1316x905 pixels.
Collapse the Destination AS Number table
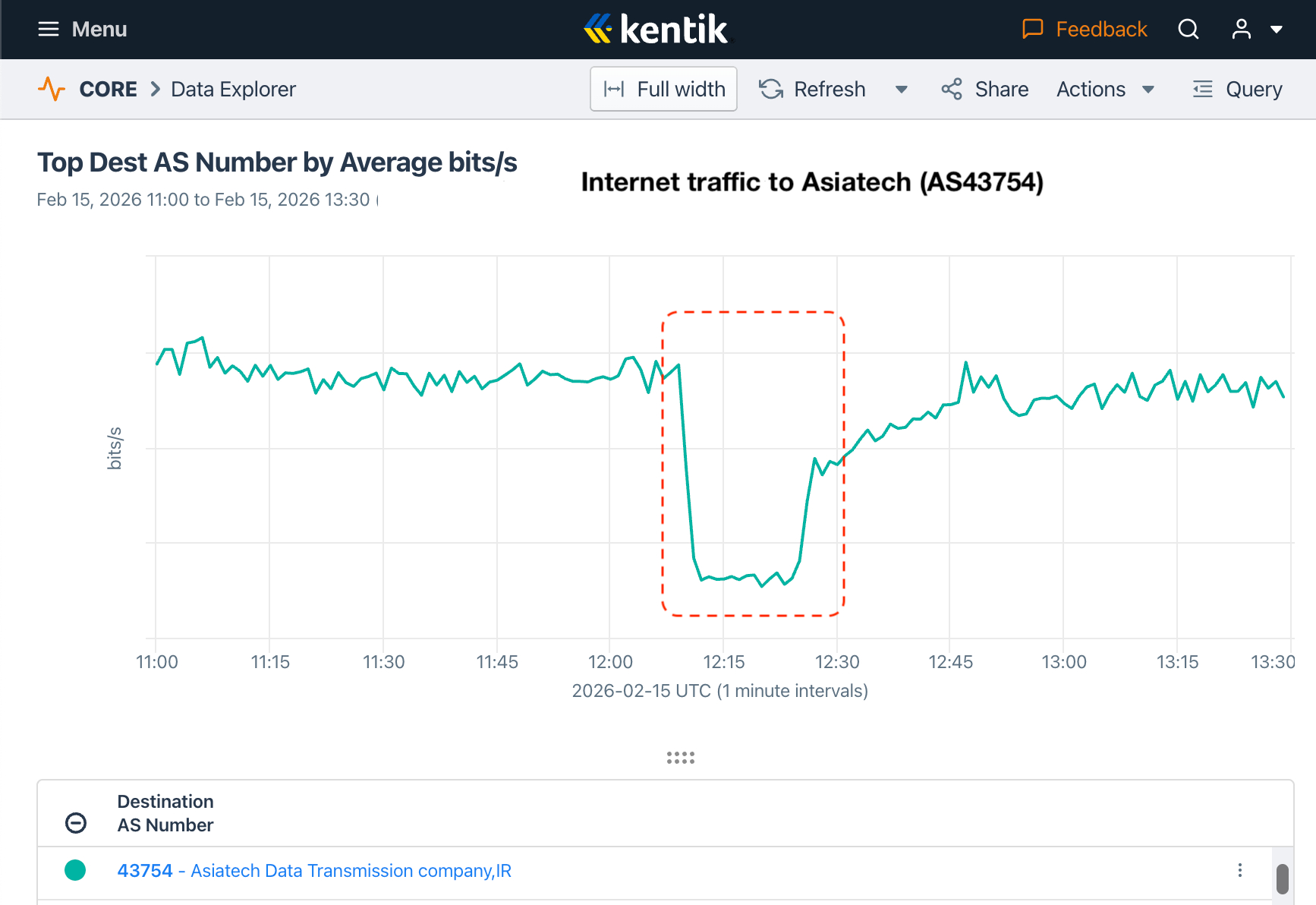point(76,823)
